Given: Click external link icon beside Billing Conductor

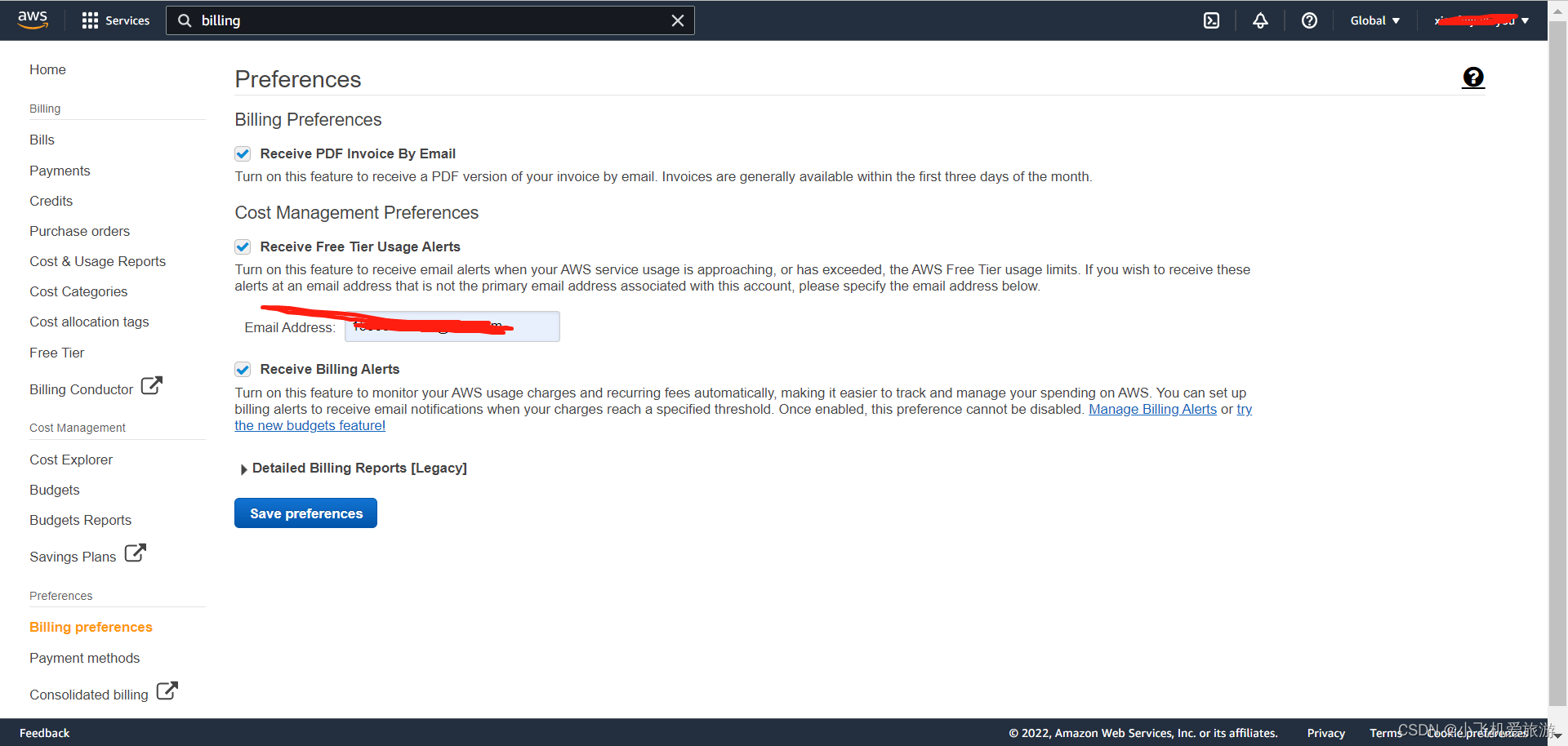Looking at the screenshot, I should tap(152, 385).
